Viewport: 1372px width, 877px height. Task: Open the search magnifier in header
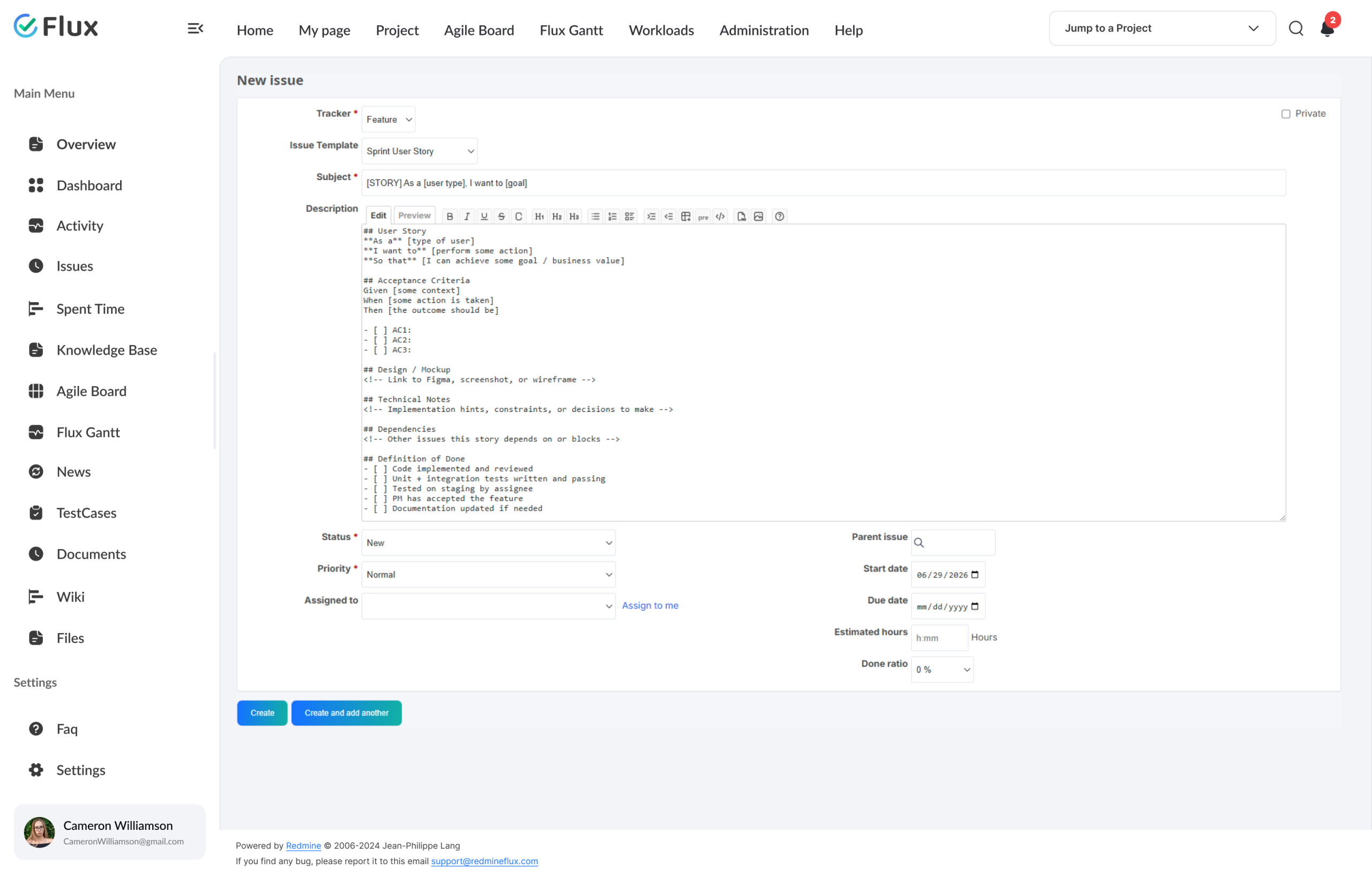(x=1296, y=28)
